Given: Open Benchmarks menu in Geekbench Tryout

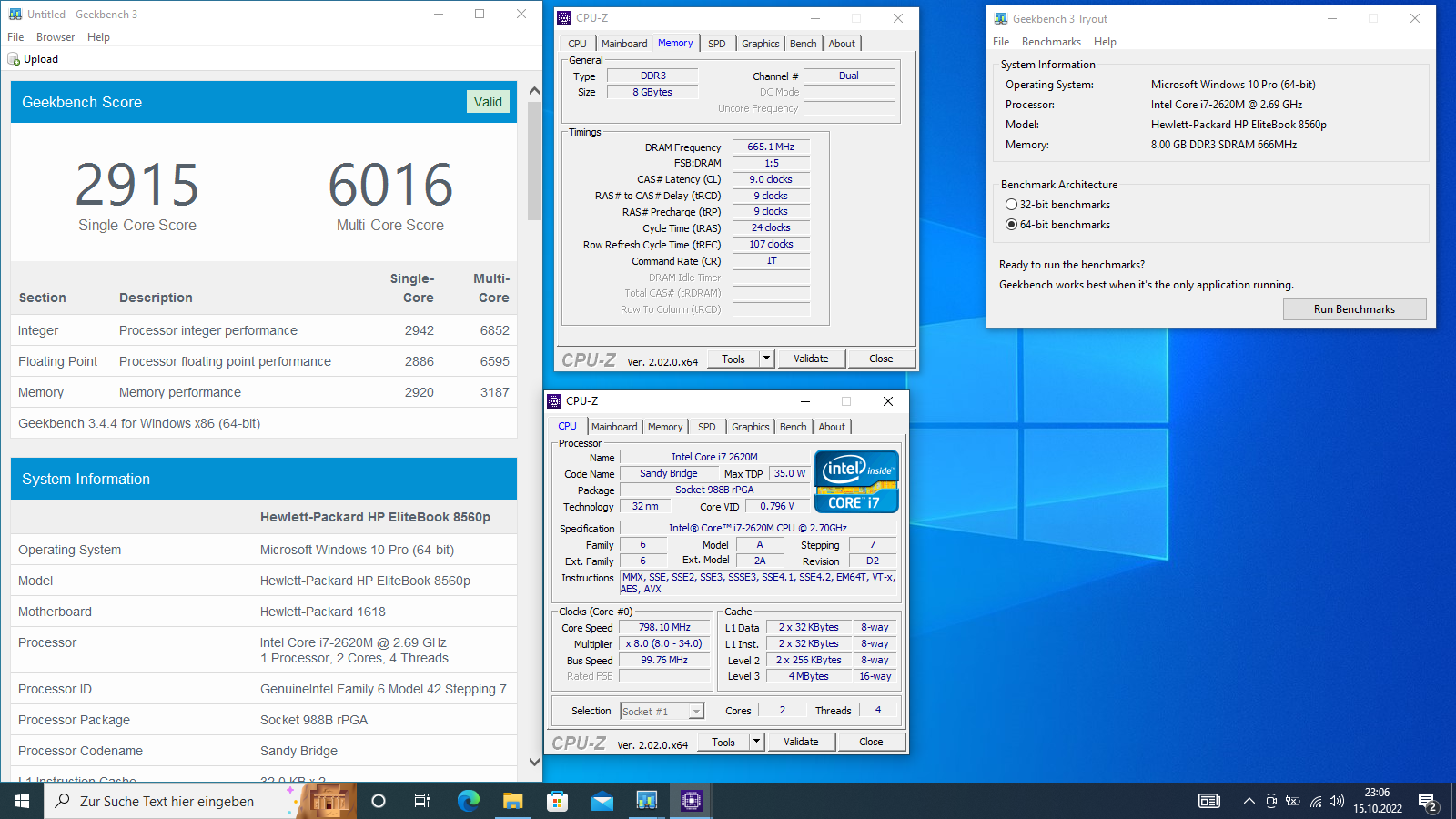Looking at the screenshot, I should 1051,42.
